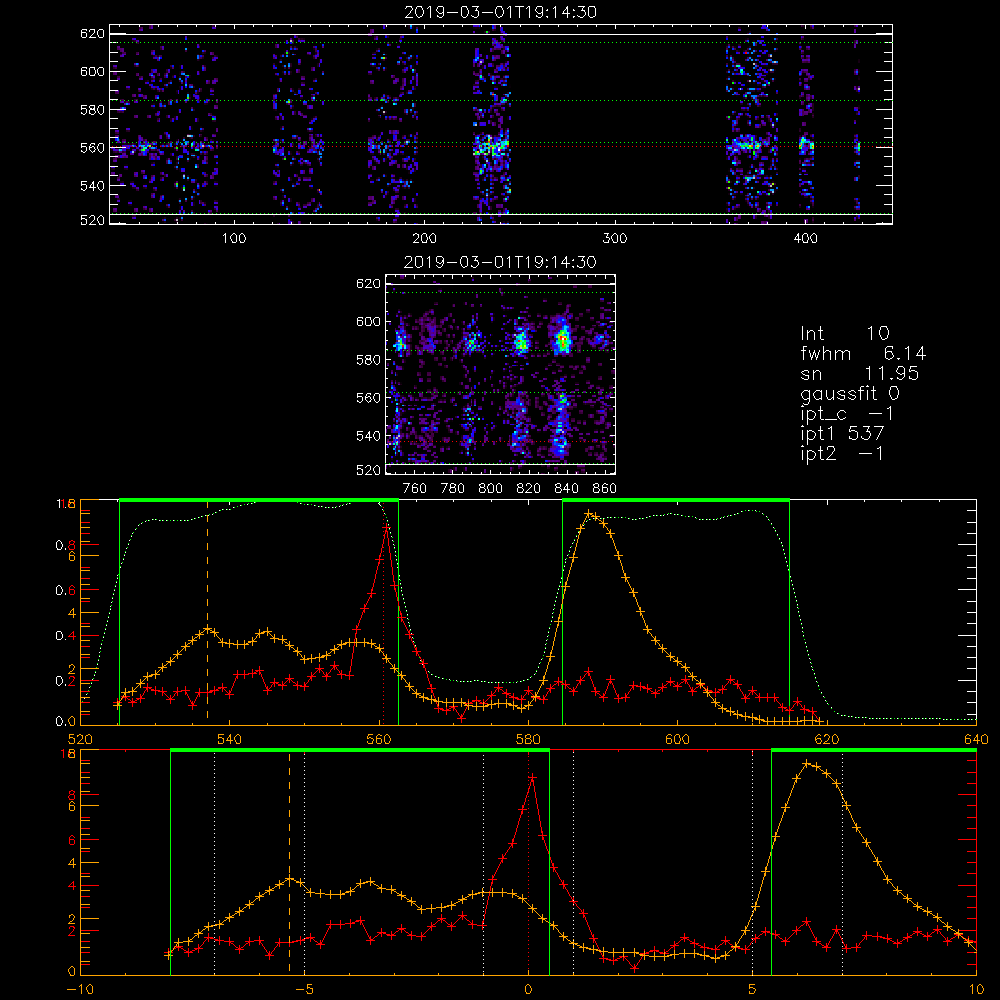Click x-axis label 580 on the upper profile plot
Viewport: 1000px width, 1000px height.
(x=528, y=740)
